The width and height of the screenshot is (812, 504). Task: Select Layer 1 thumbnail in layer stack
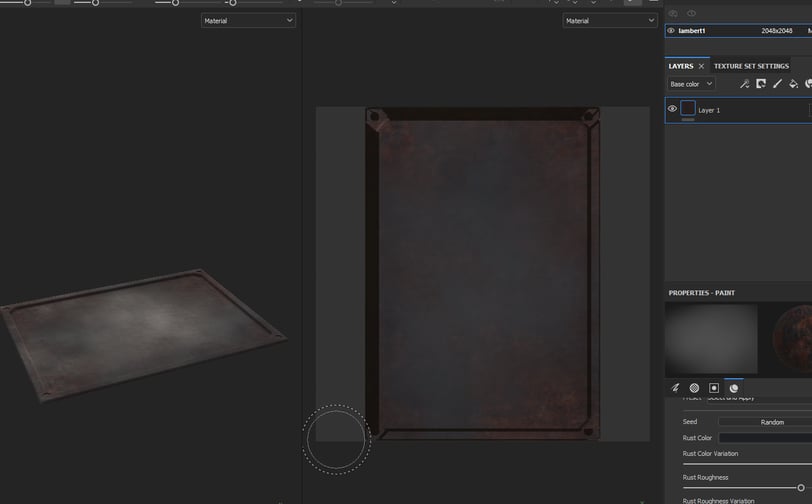688,108
